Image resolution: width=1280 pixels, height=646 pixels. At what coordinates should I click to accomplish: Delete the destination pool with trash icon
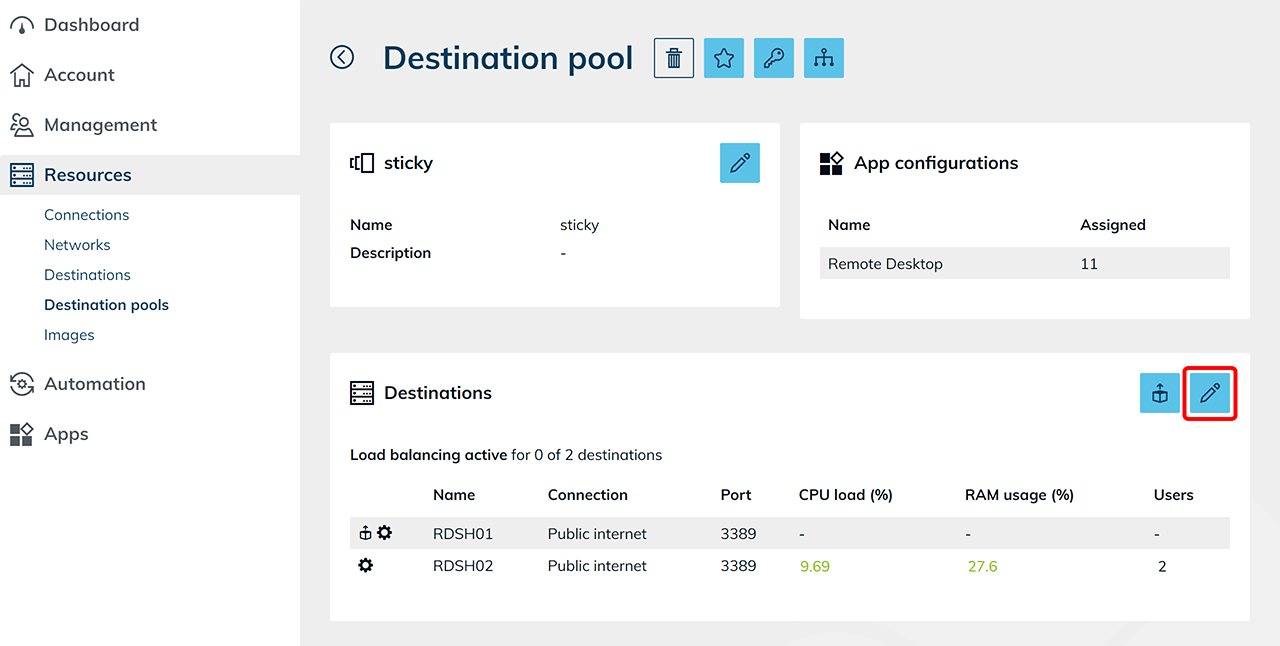tap(674, 58)
